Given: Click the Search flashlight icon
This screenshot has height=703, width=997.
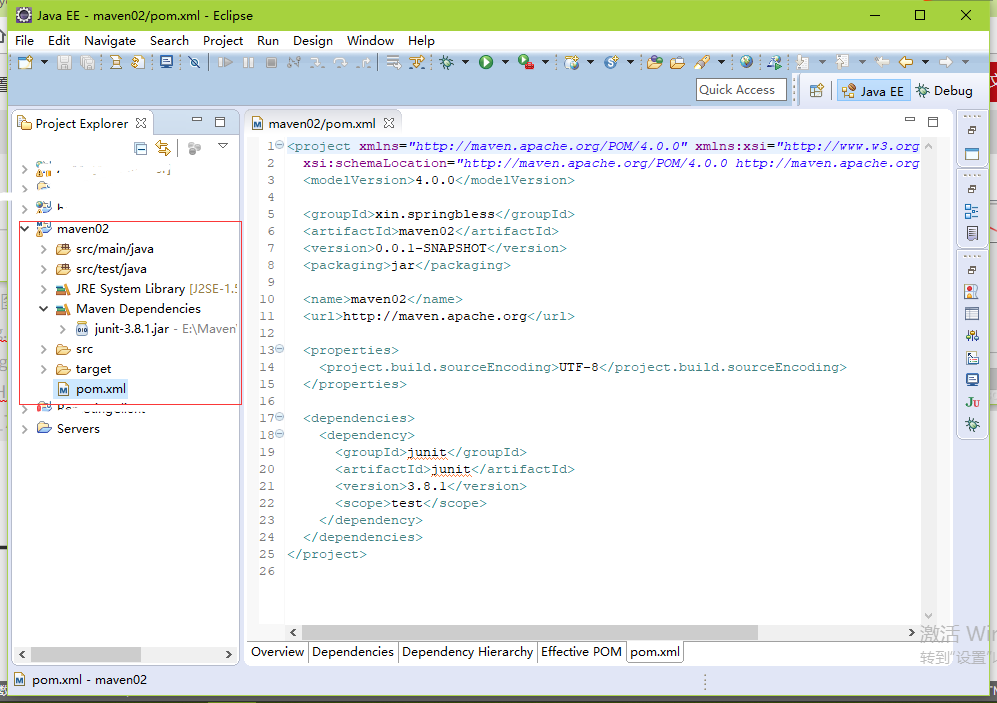Looking at the screenshot, I should [702, 62].
